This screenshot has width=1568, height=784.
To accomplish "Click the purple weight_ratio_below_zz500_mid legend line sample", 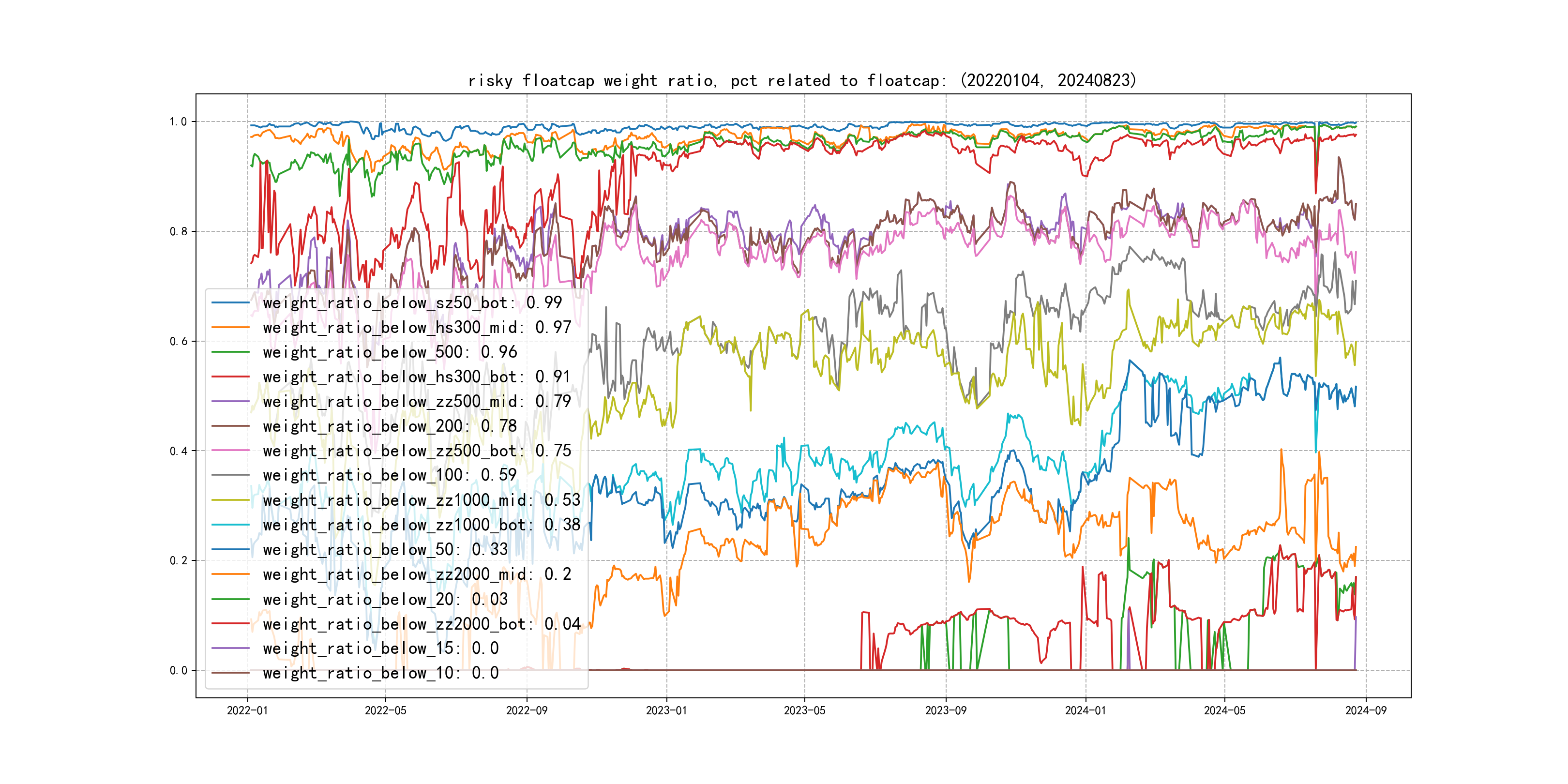I will pyautogui.click(x=231, y=402).
